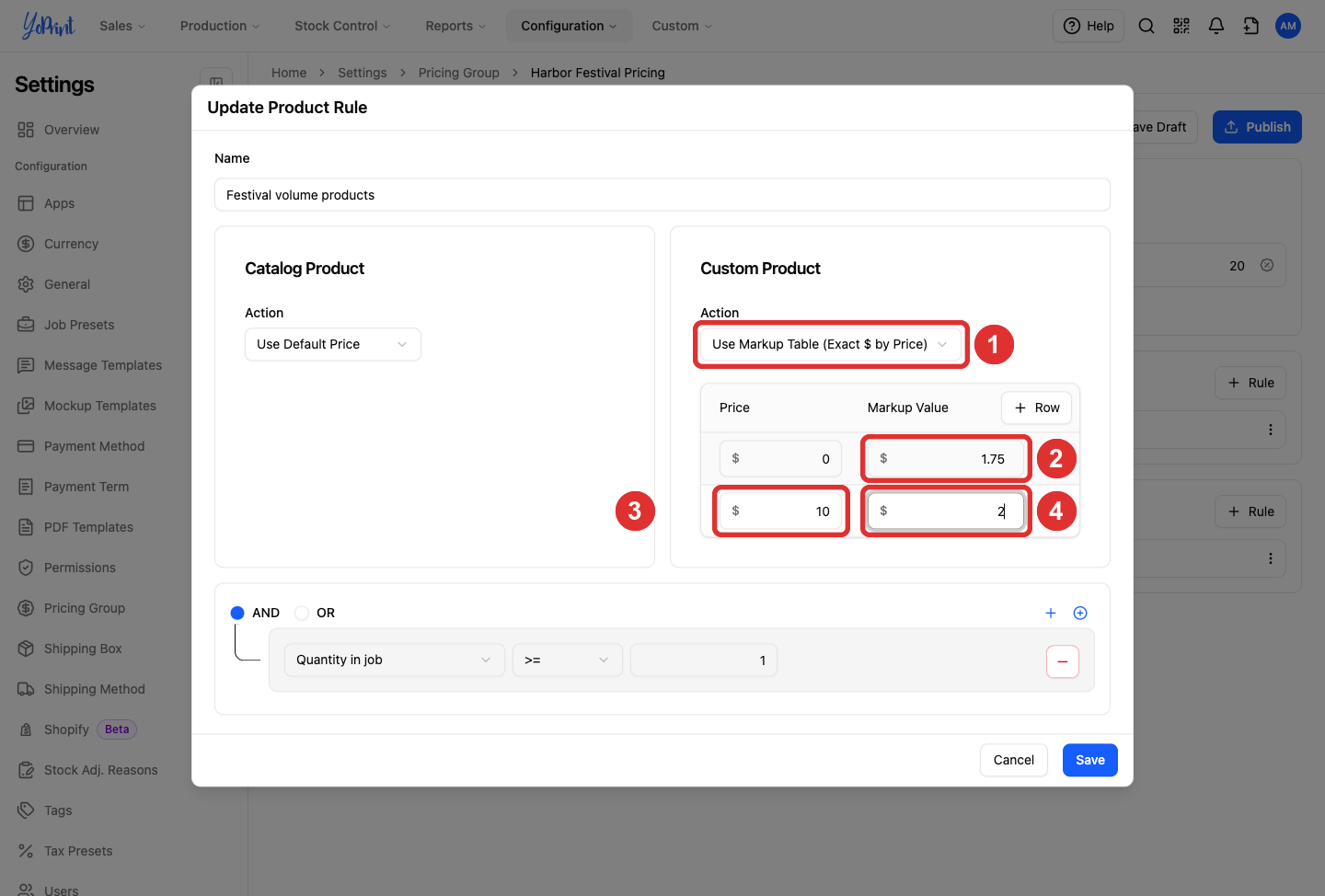Go to Job Presets in sidebar

coord(79,325)
